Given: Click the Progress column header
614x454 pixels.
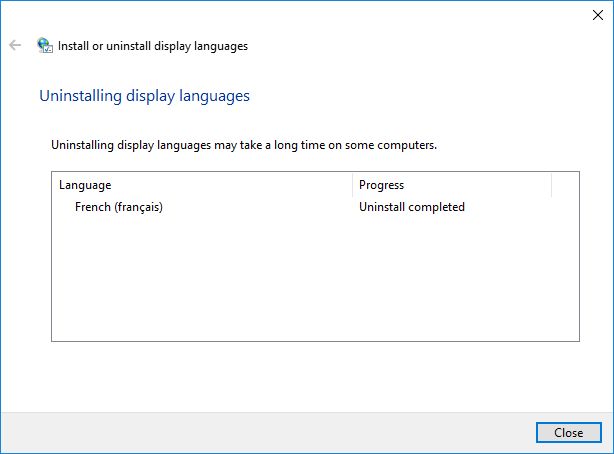Looking at the screenshot, I should (452, 185).
